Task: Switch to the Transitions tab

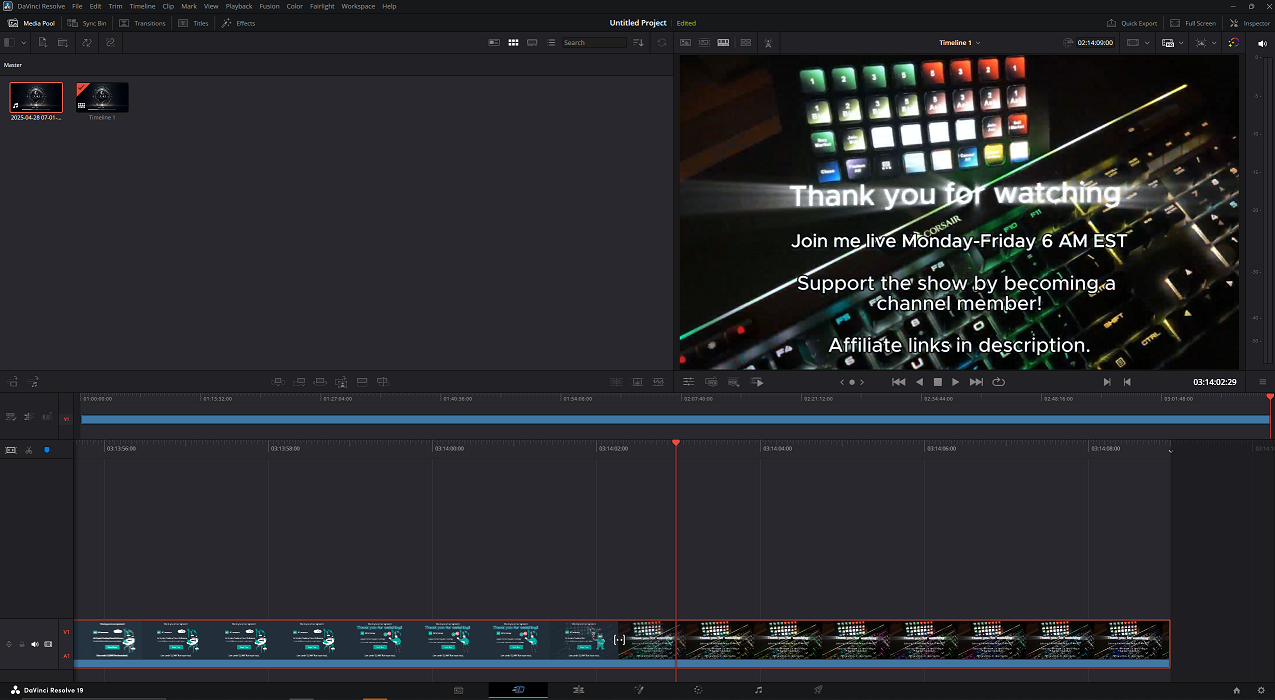Action: pyautogui.click(x=142, y=23)
